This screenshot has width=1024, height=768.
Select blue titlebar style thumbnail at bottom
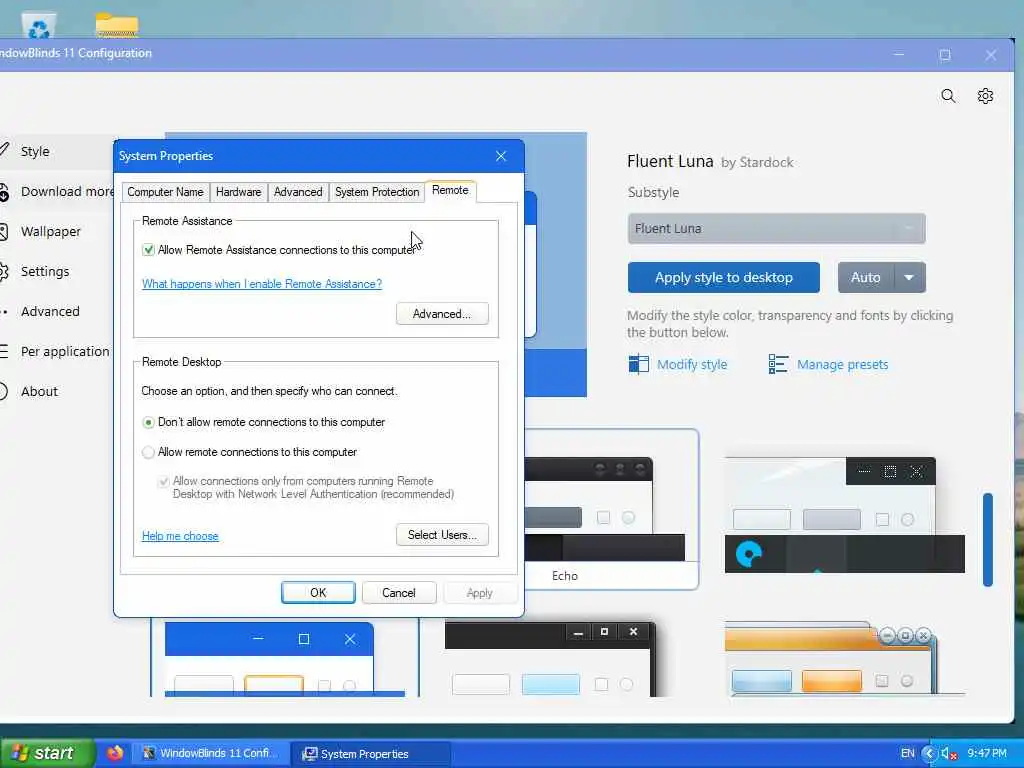(285, 659)
